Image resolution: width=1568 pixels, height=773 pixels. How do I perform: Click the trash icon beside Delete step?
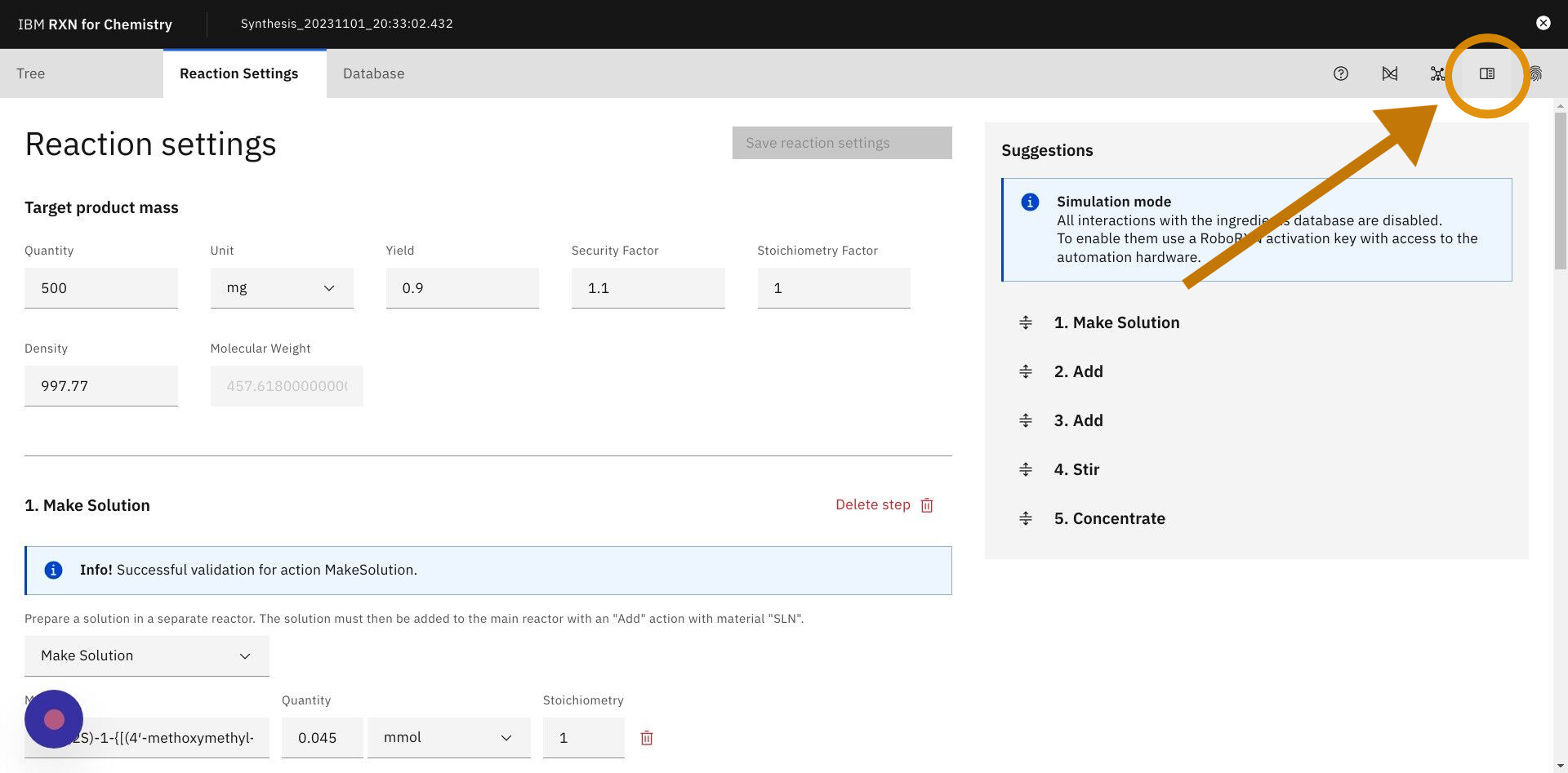click(x=927, y=505)
